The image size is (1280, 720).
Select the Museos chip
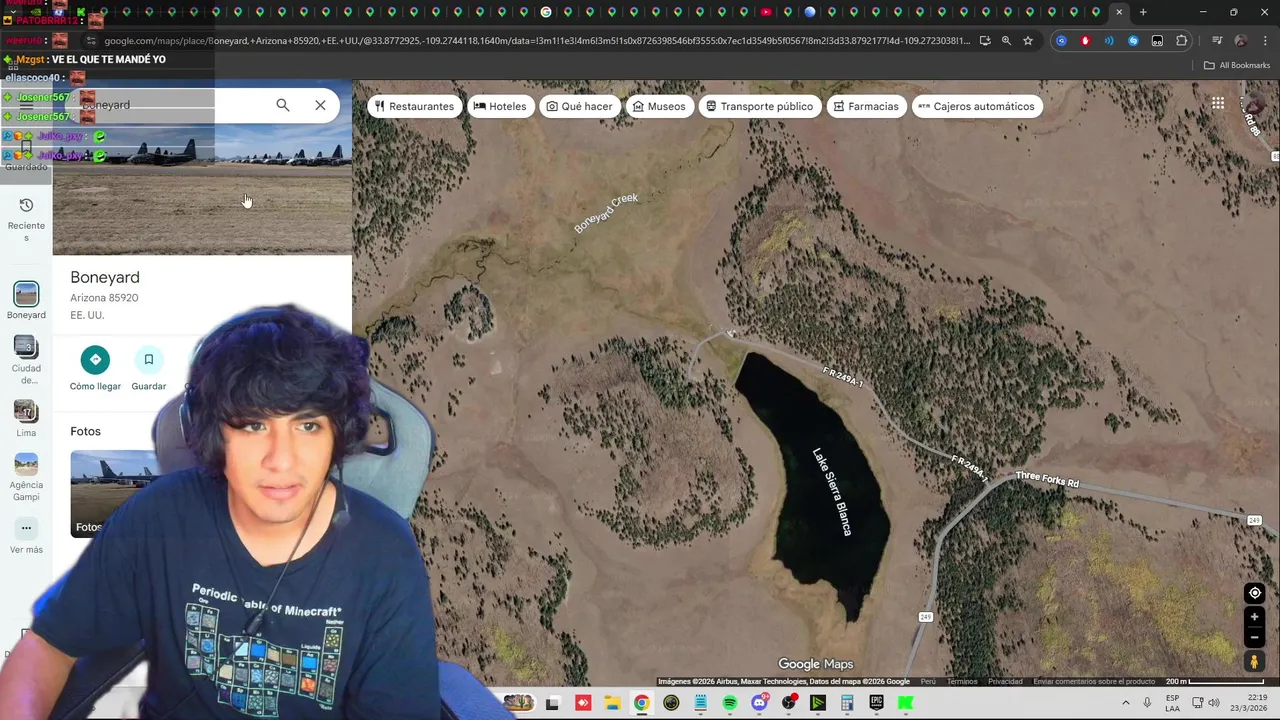[x=659, y=106]
